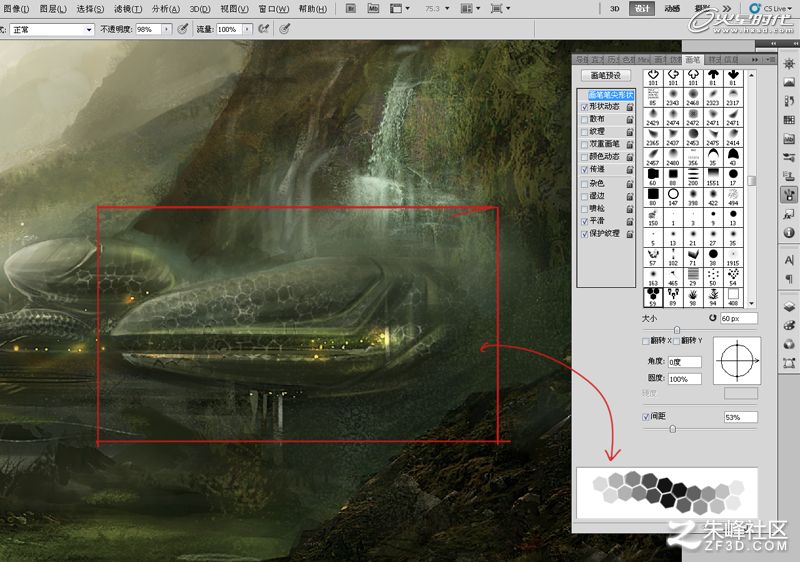800x562 pixels.
Task: Enable the opacity pen-pressure icon
Action: coord(183,29)
